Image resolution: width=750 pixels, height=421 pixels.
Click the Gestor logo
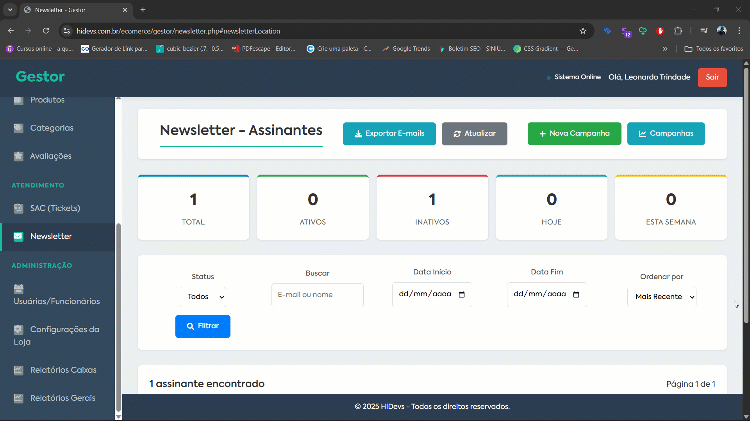(40, 77)
